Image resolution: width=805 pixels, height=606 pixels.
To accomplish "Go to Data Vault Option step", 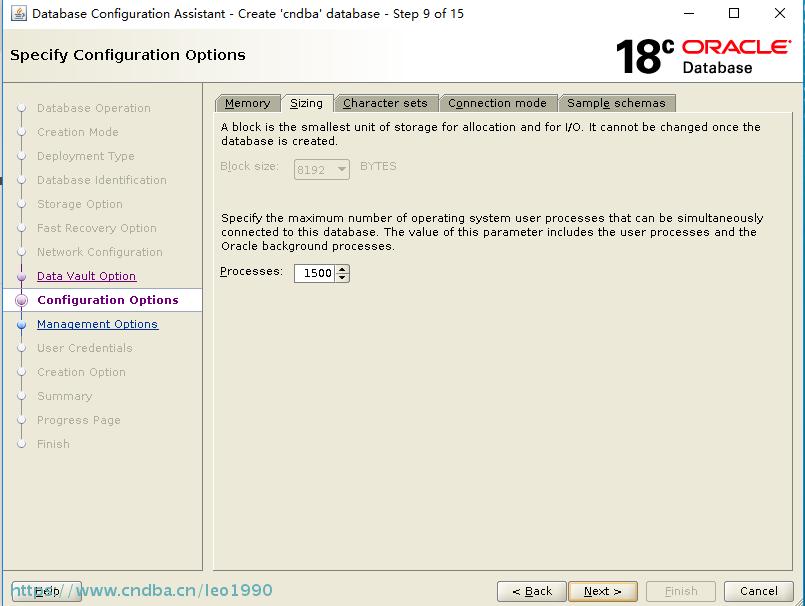I will pos(86,276).
